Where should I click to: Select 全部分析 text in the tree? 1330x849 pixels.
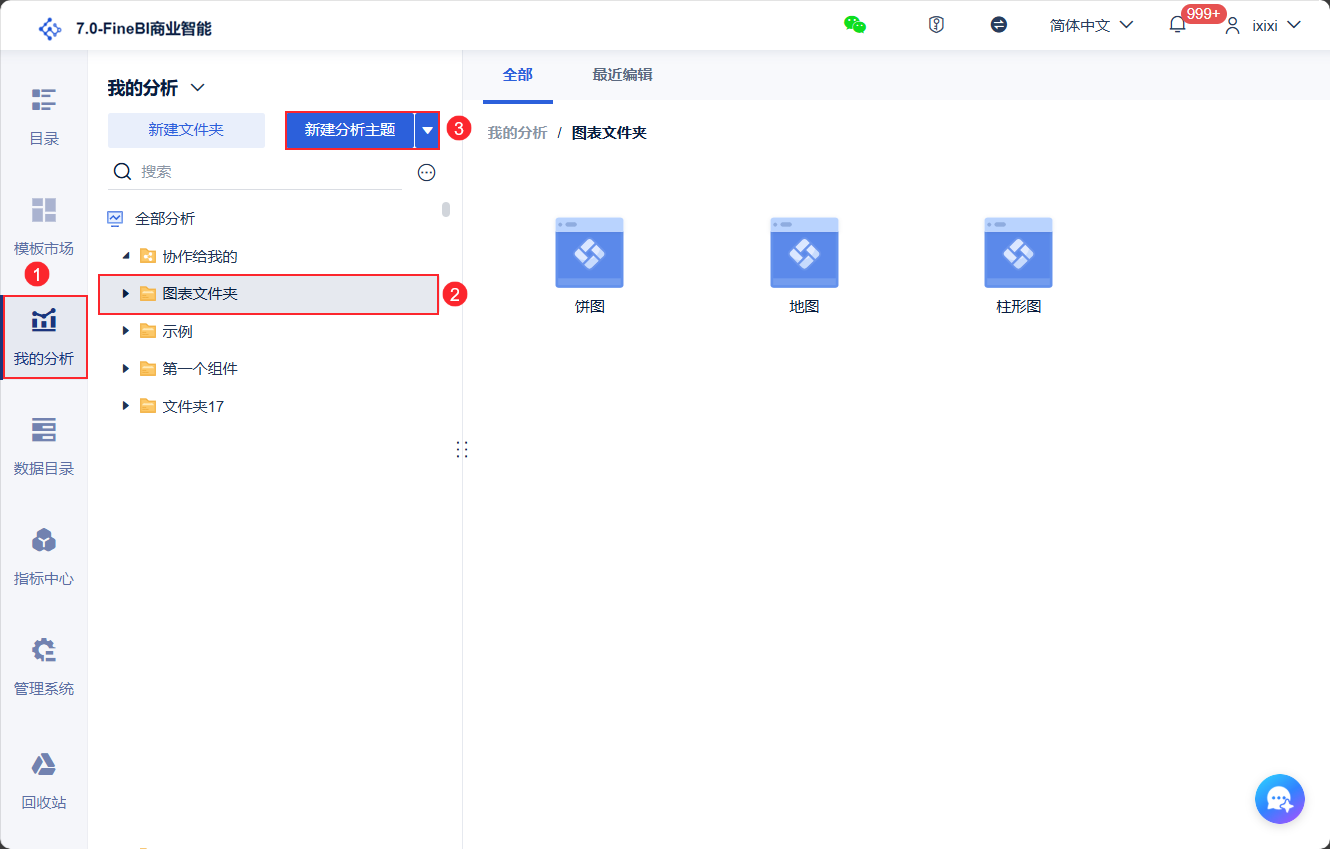coord(165,218)
